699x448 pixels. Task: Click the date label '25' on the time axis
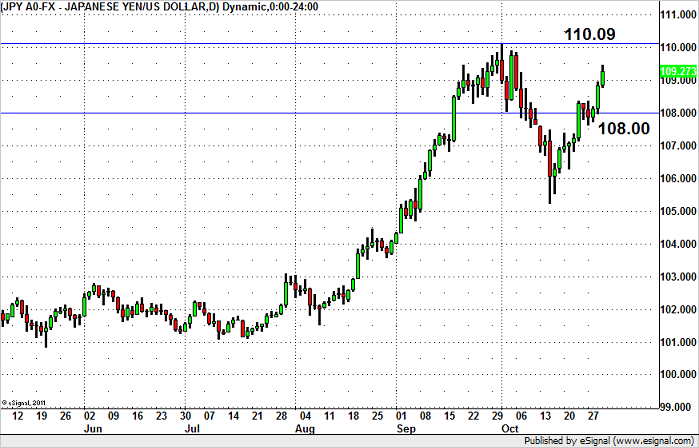click(378, 416)
